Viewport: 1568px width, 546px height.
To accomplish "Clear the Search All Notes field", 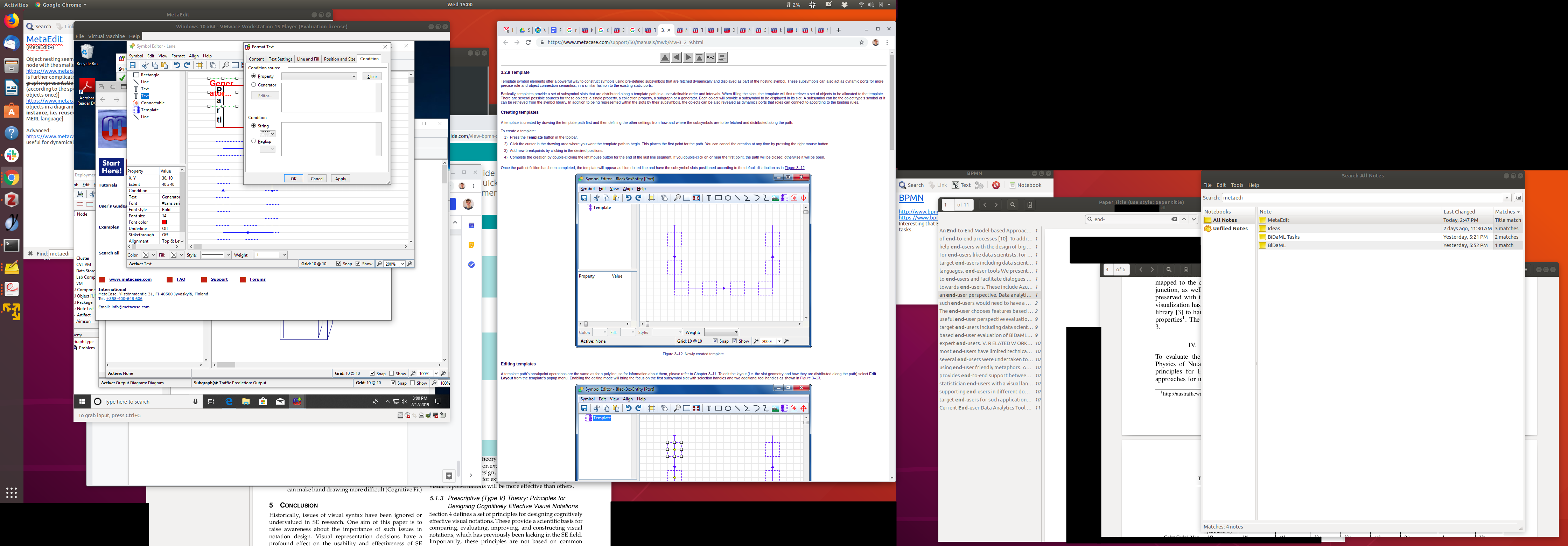I will [x=1518, y=198].
